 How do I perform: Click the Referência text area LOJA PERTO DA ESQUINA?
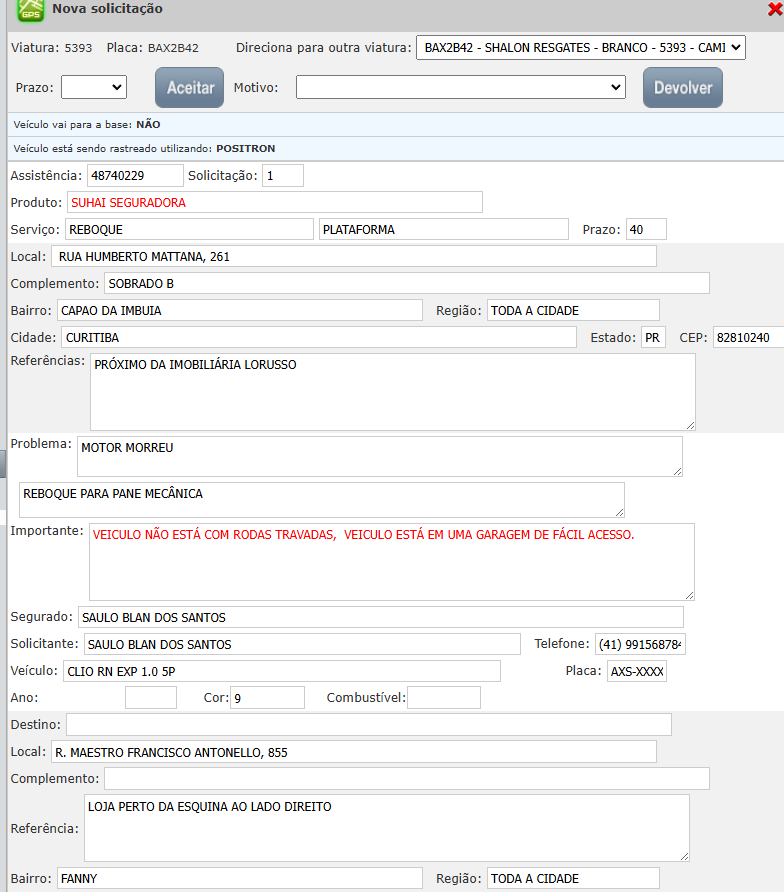[387, 828]
